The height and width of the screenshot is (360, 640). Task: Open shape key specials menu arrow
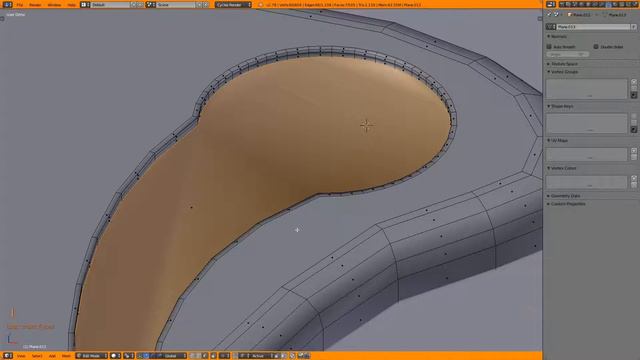tap(634, 129)
